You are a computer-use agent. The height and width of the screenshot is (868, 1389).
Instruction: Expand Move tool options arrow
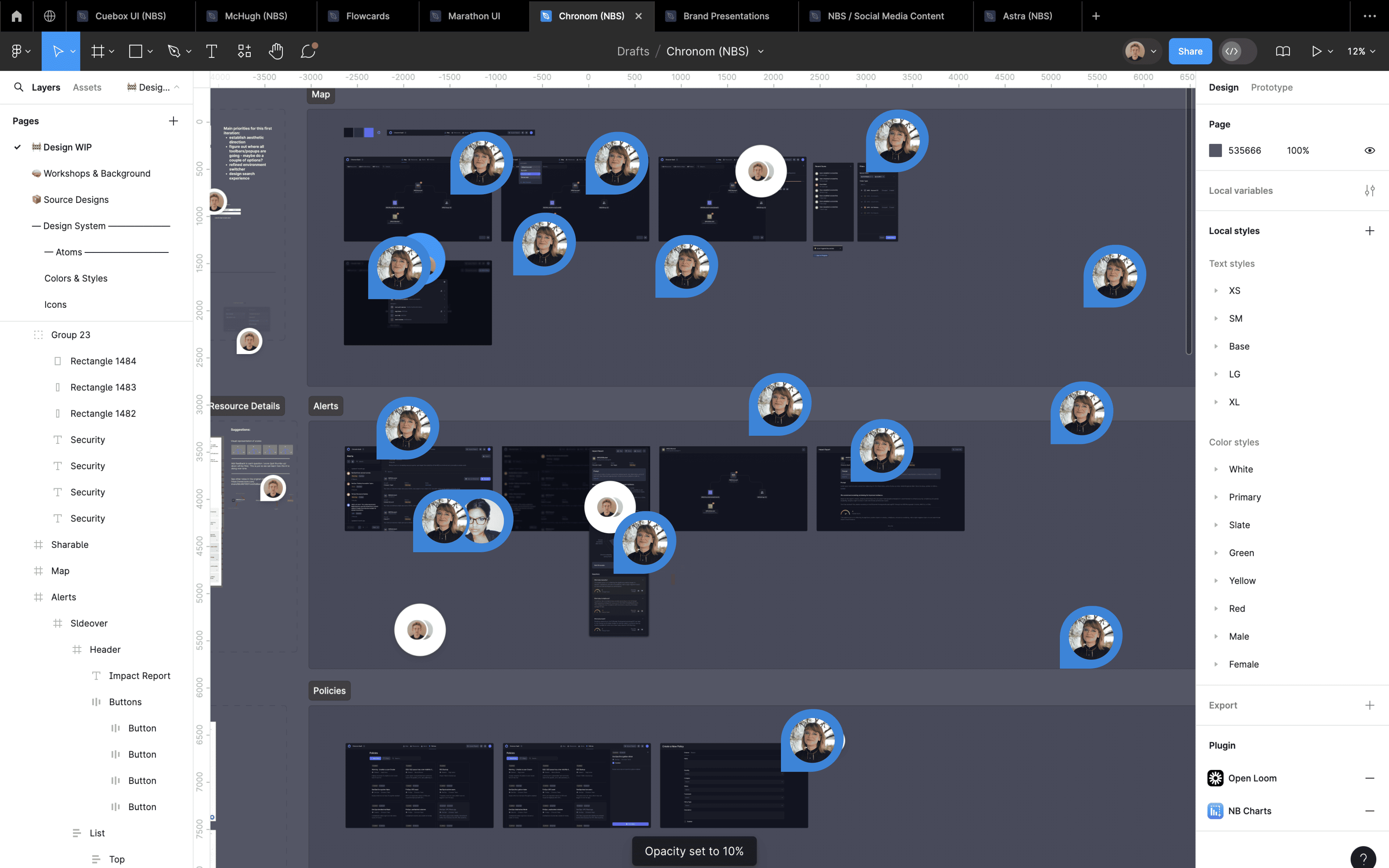73,52
